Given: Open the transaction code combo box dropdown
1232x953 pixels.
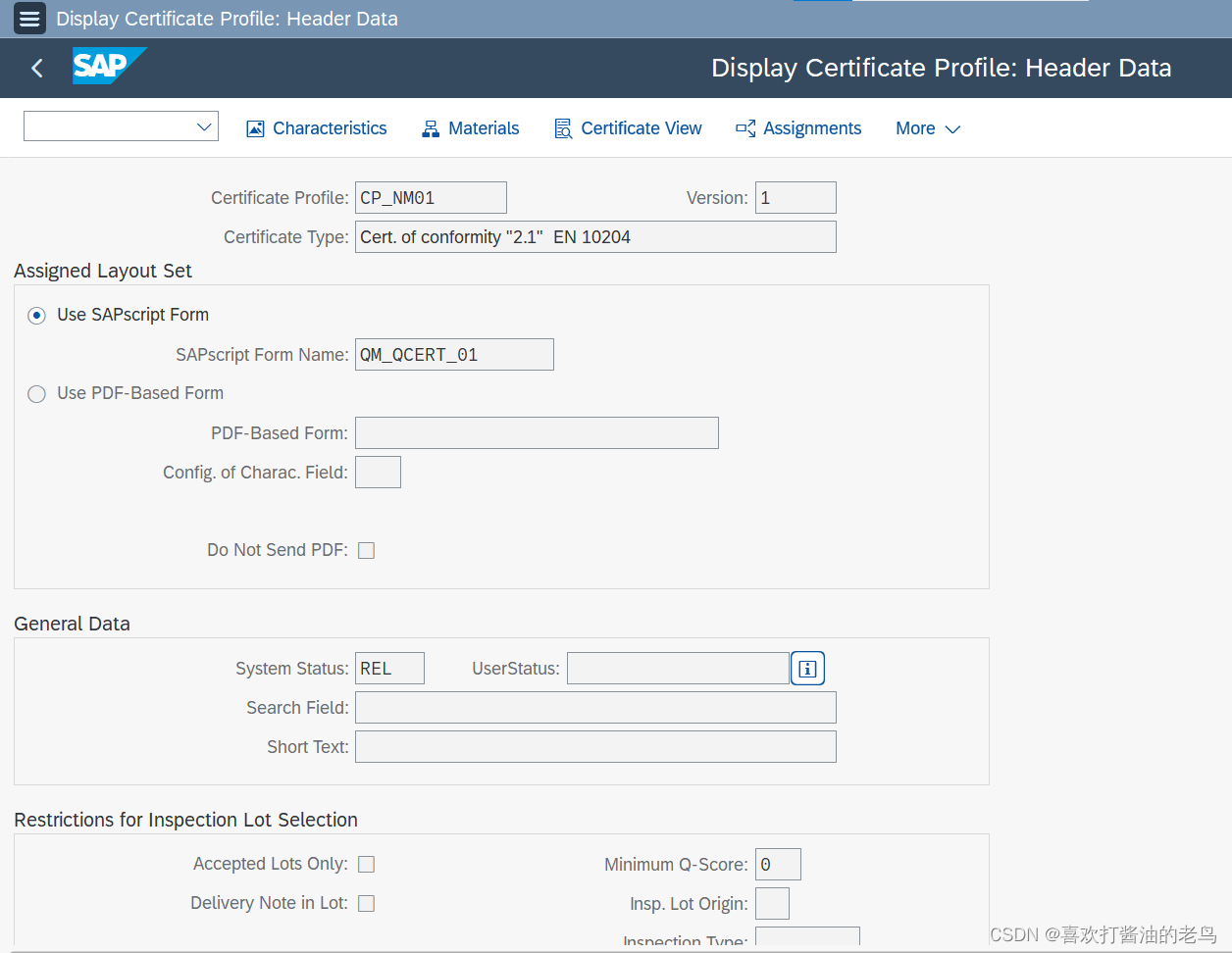Looking at the screenshot, I should point(204,126).
